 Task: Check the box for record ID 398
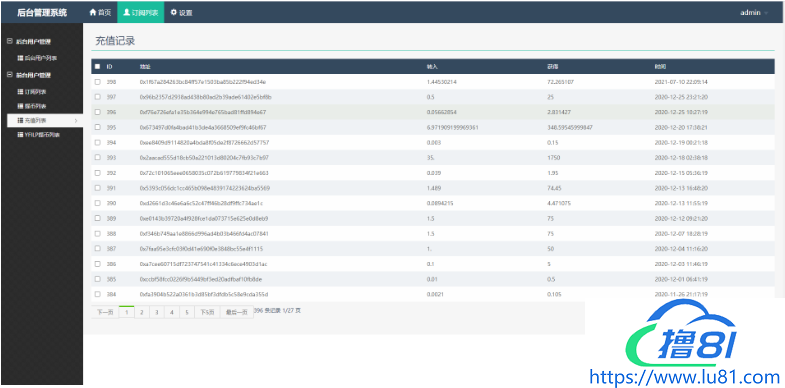coord(98,82)
